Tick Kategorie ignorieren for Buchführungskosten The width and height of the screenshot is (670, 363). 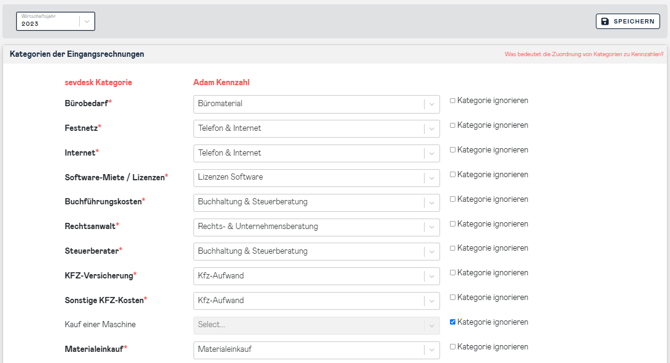point(453,199)
